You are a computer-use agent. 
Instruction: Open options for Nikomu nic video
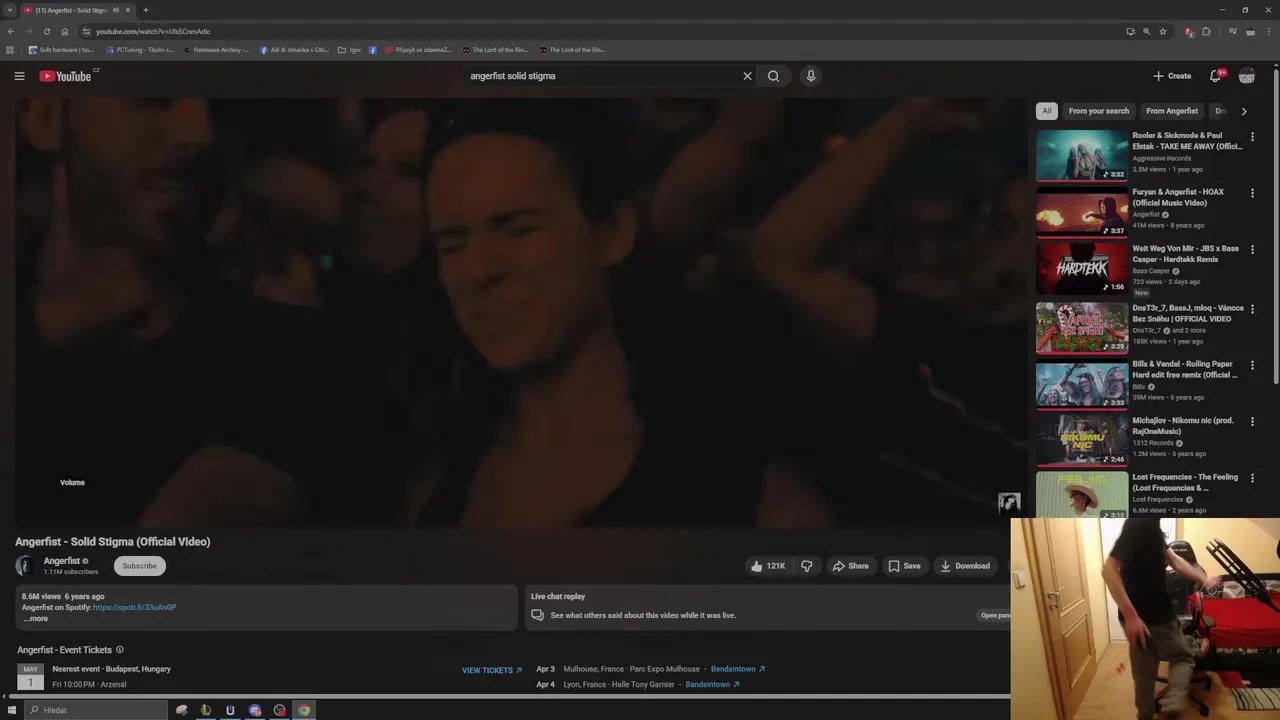click(1252, 422)
